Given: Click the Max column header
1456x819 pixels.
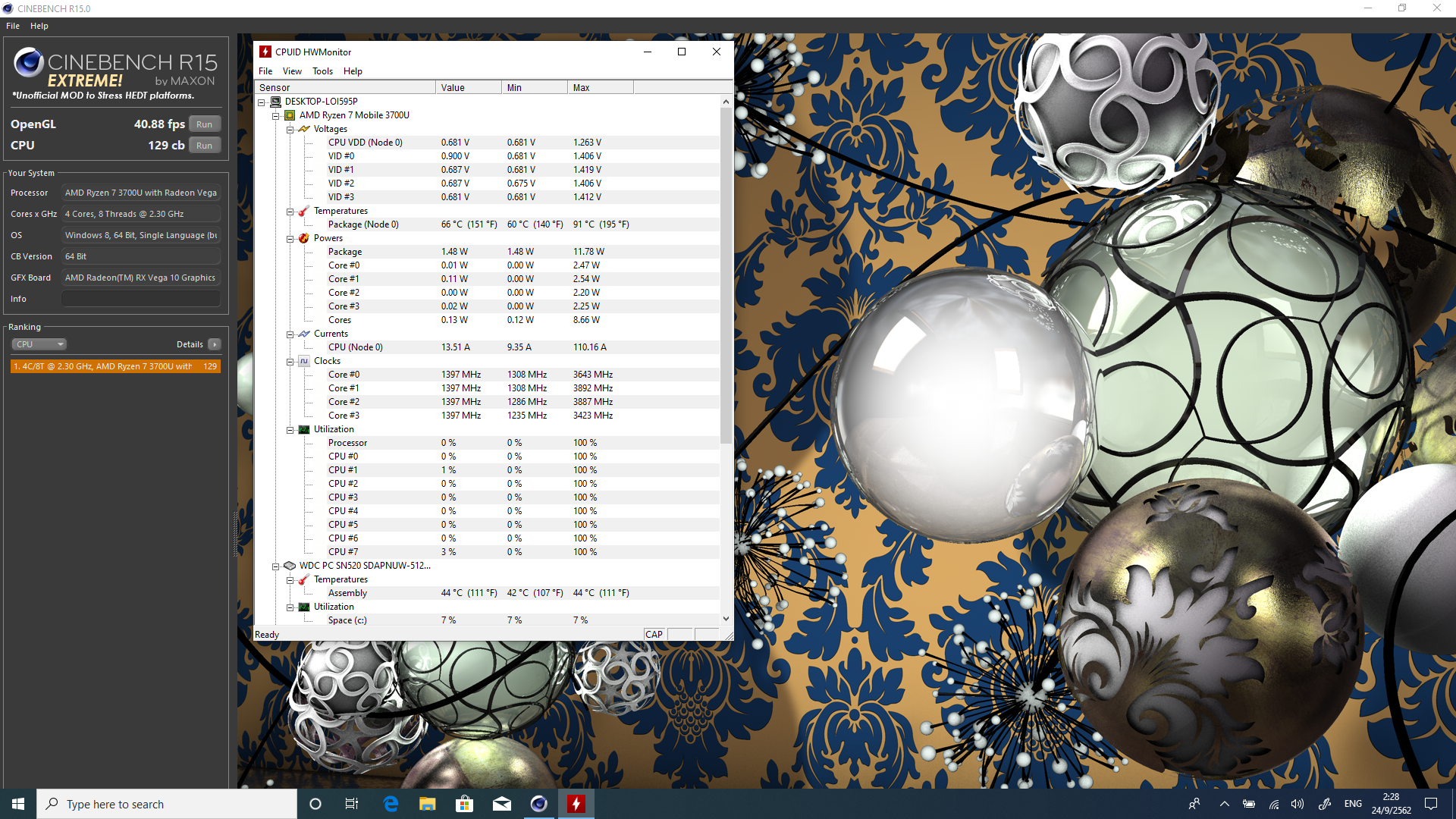Looking at the screenshot, I should pos(601,88).
